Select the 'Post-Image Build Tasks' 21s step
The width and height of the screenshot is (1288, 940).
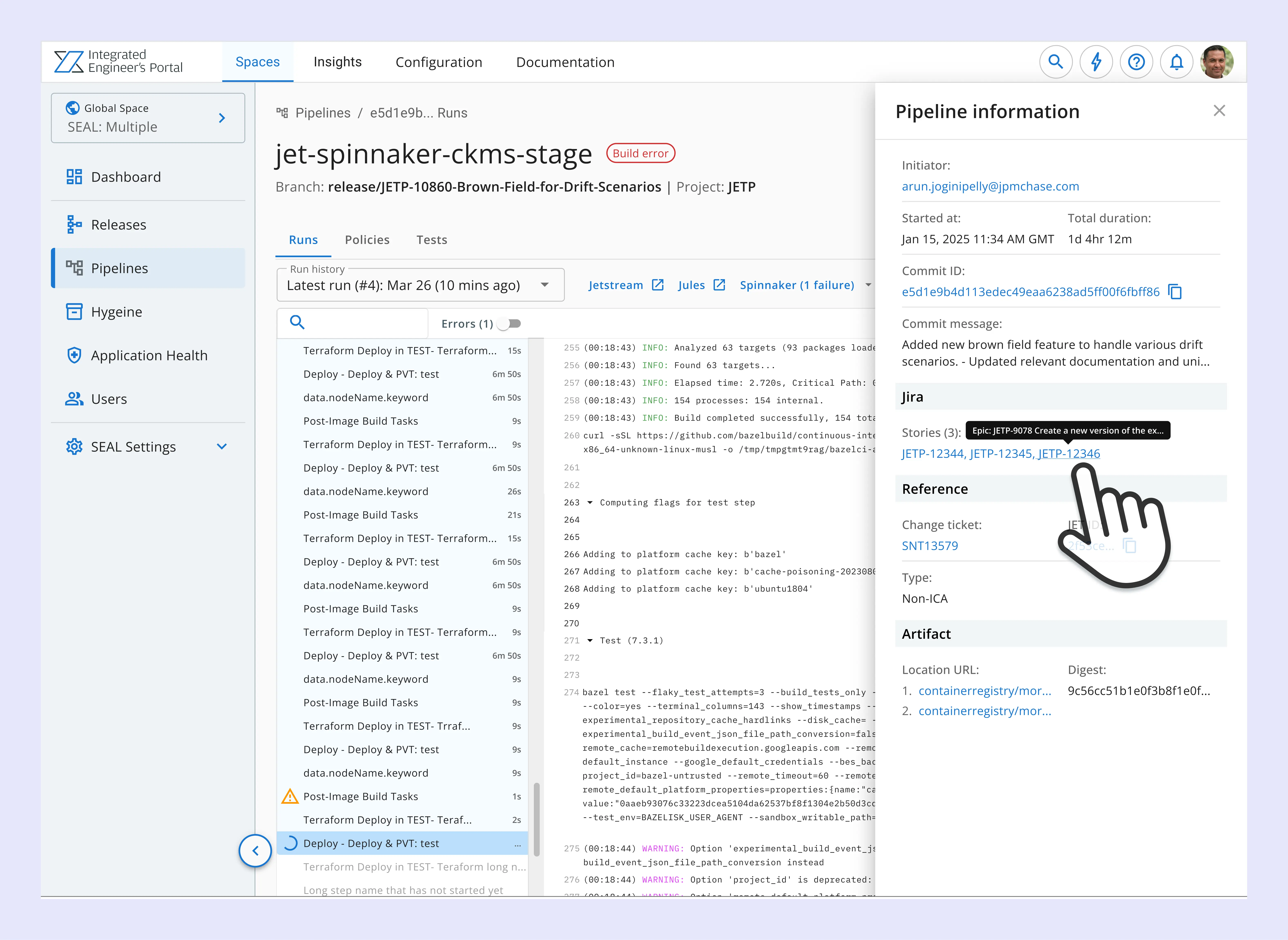point(403,515)
